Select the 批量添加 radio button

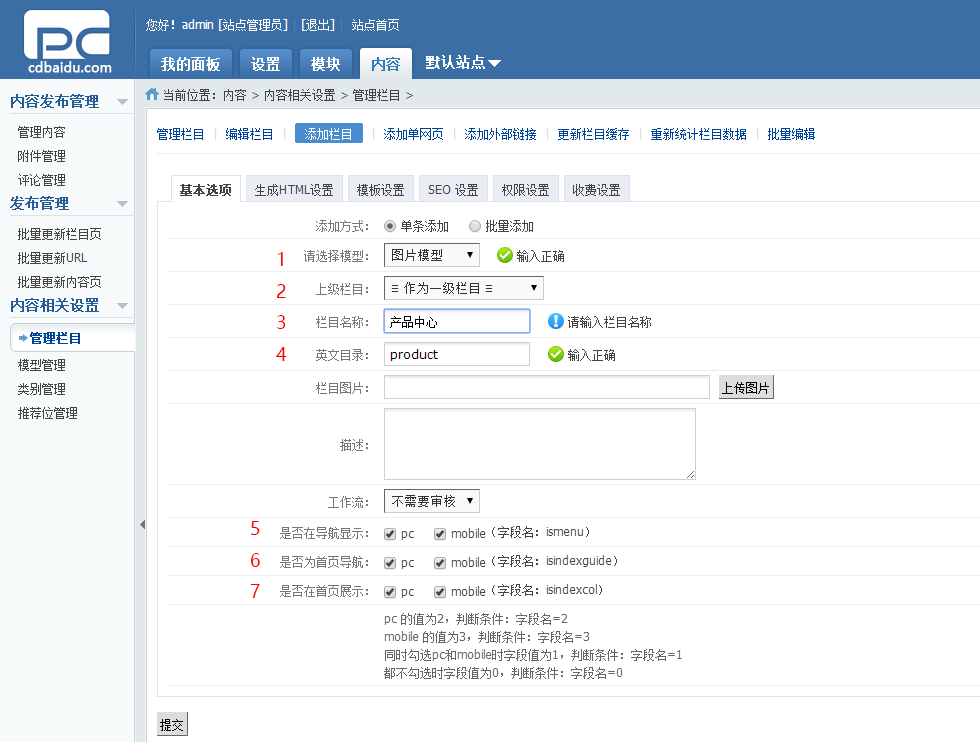click(x=475, y=226)
